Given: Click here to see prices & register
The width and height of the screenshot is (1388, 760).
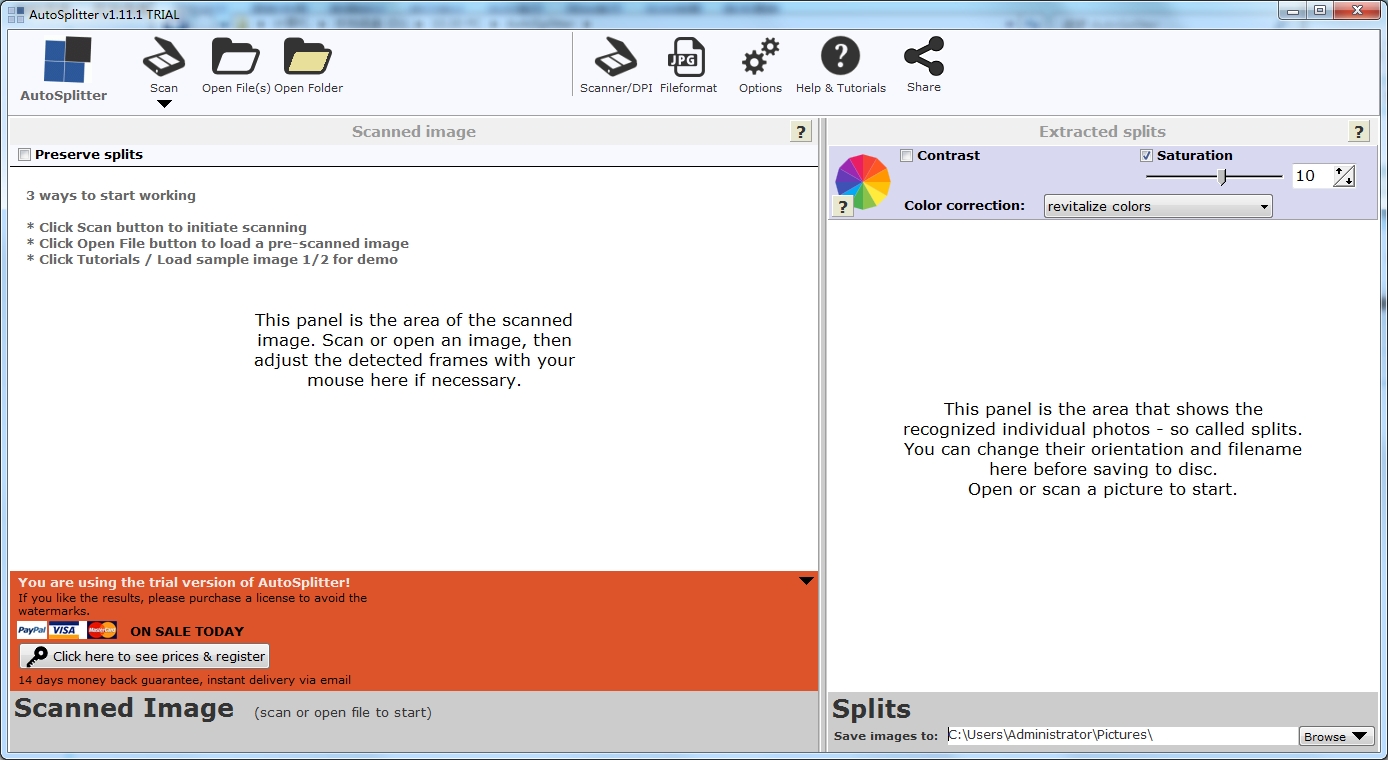Looking at the screenshot, I should (x=145, y=656).
